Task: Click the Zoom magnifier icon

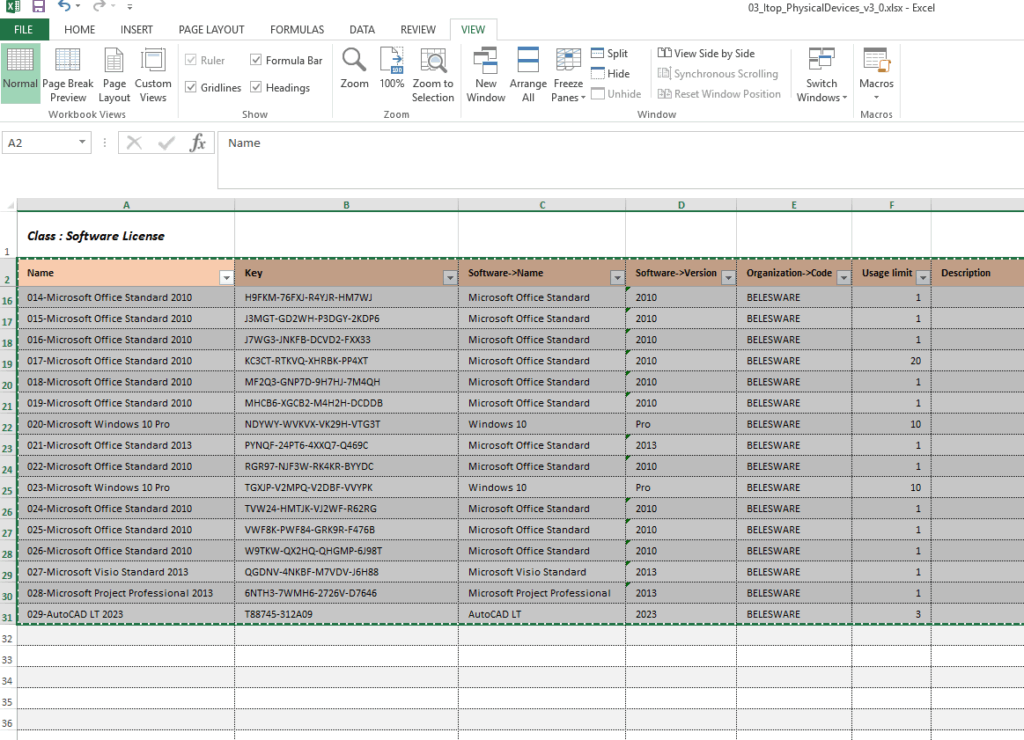Action: click(x=354, y=68)
